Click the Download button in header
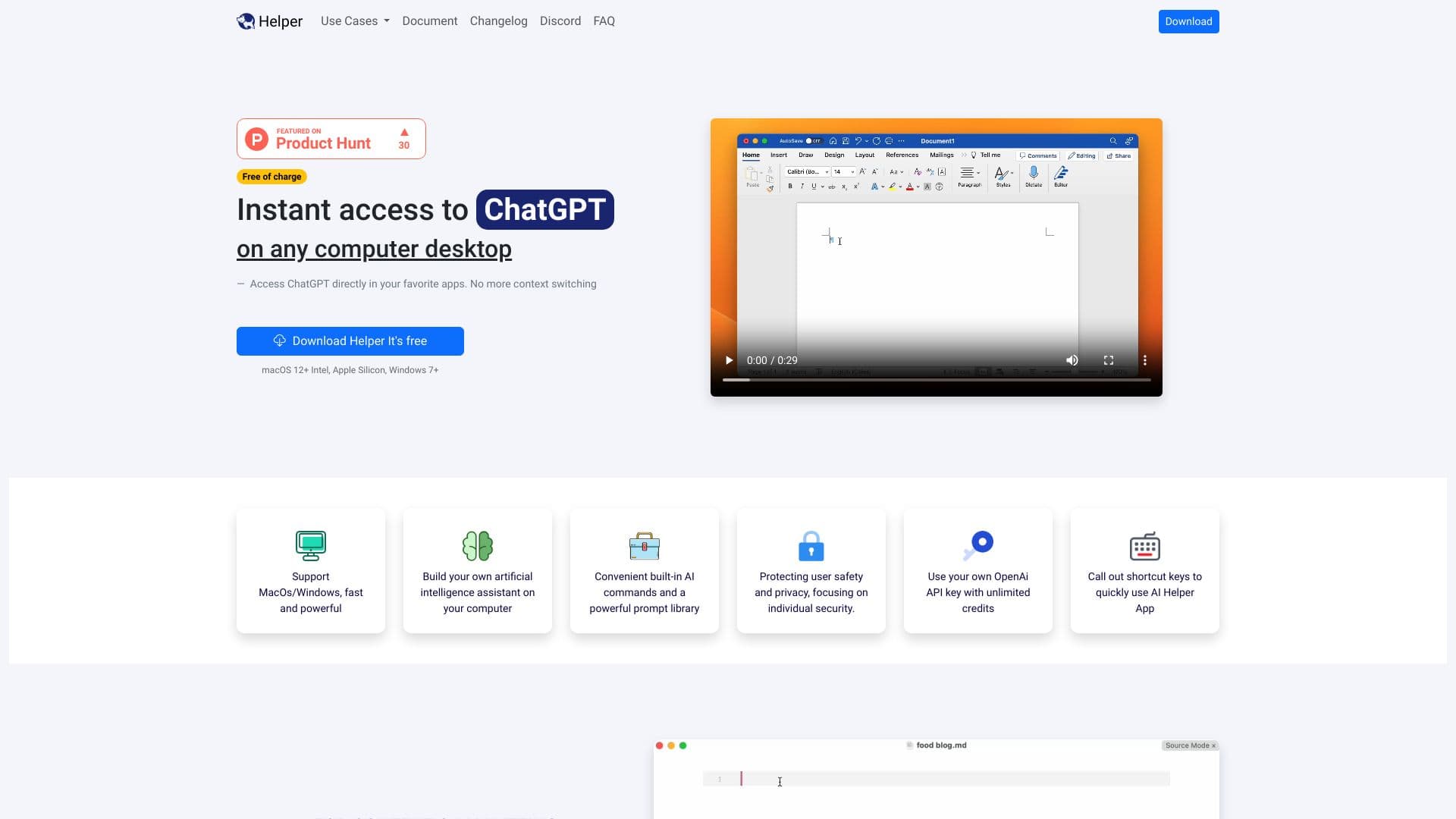Screen dimensions: 1456x819 click(1188, 21)
